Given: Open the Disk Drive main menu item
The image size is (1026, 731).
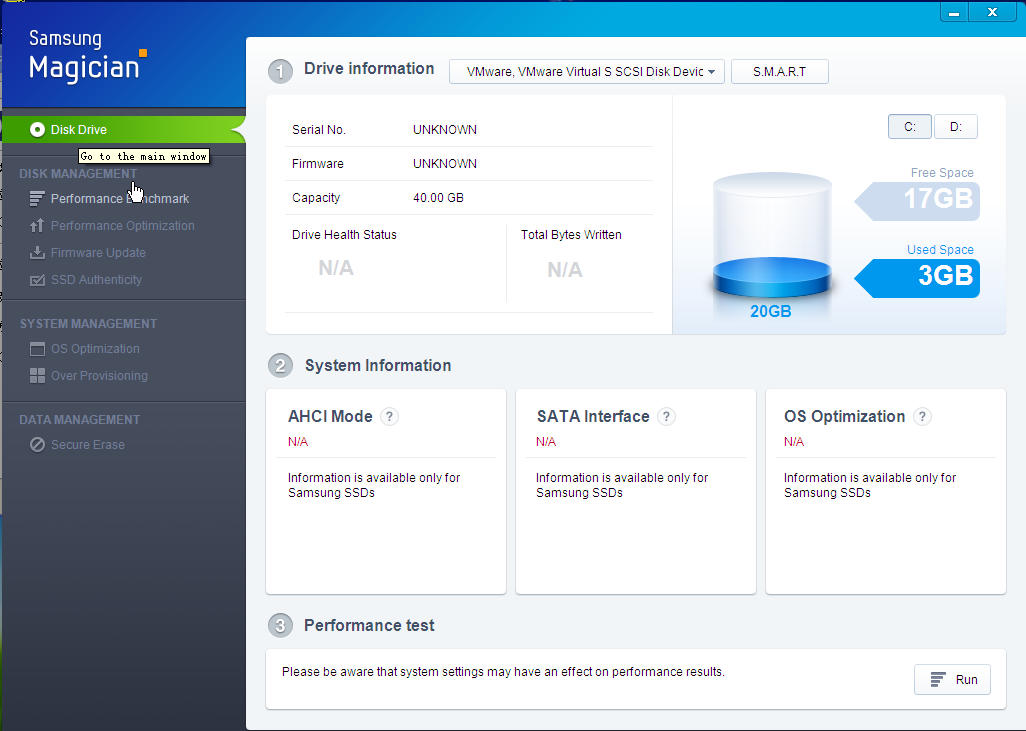Looking at the screenshot, I should coord(79,130).
